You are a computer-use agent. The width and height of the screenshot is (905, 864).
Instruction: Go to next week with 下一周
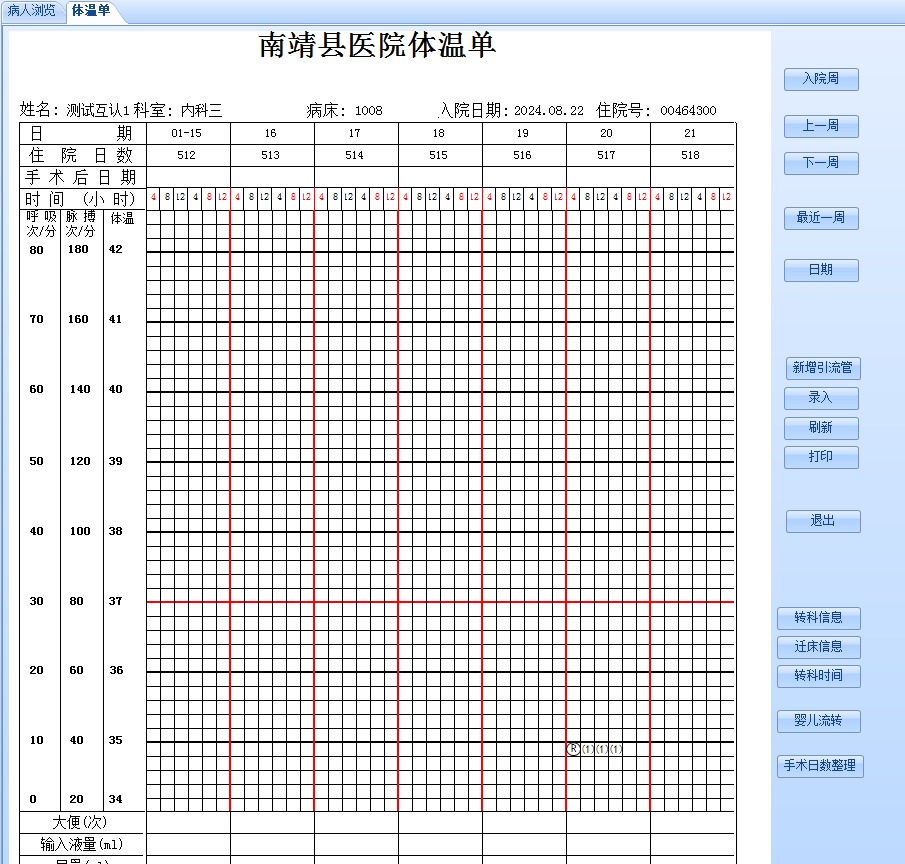tap(821, 163)
